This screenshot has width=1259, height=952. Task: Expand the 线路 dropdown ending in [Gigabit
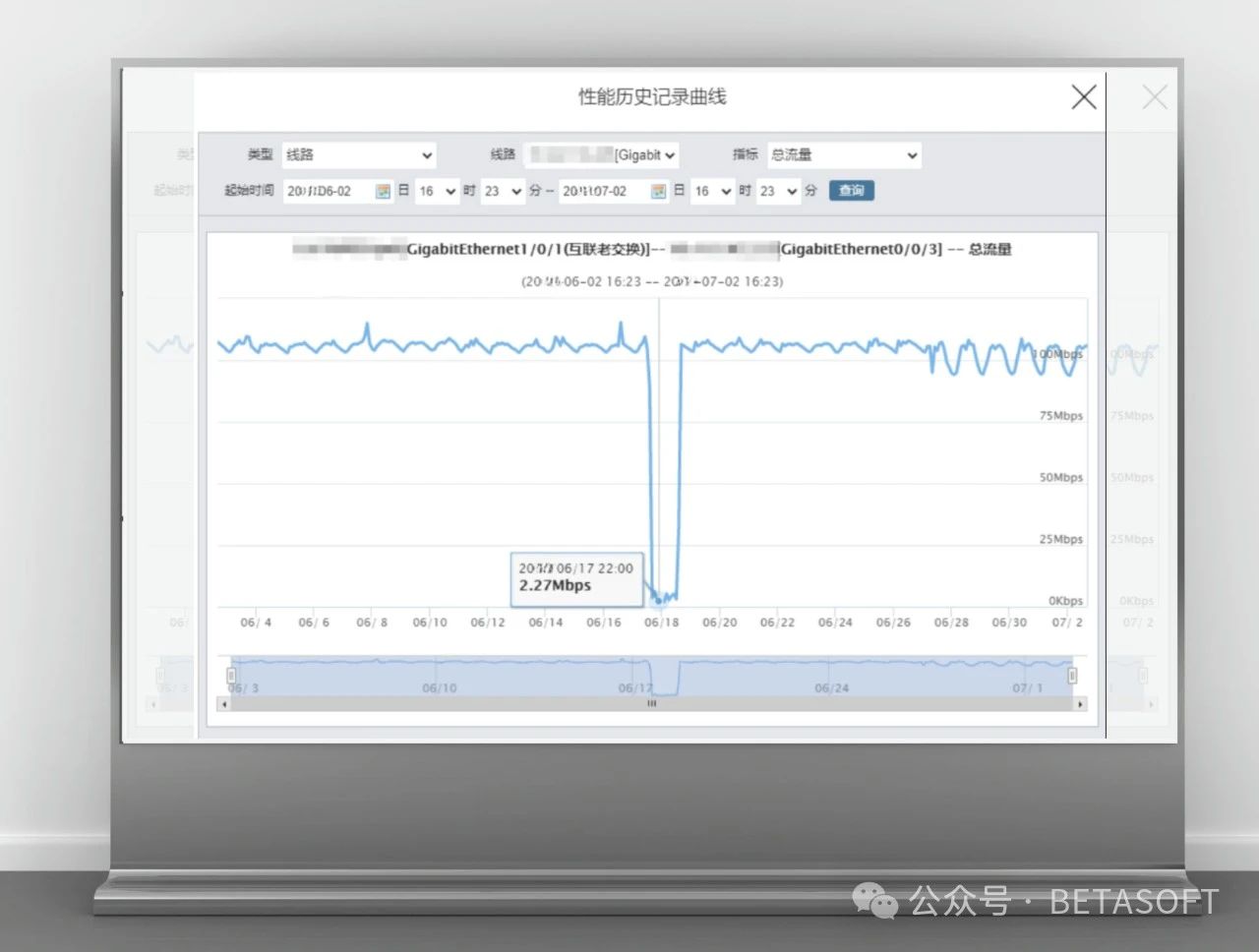[x=602, y=155]
